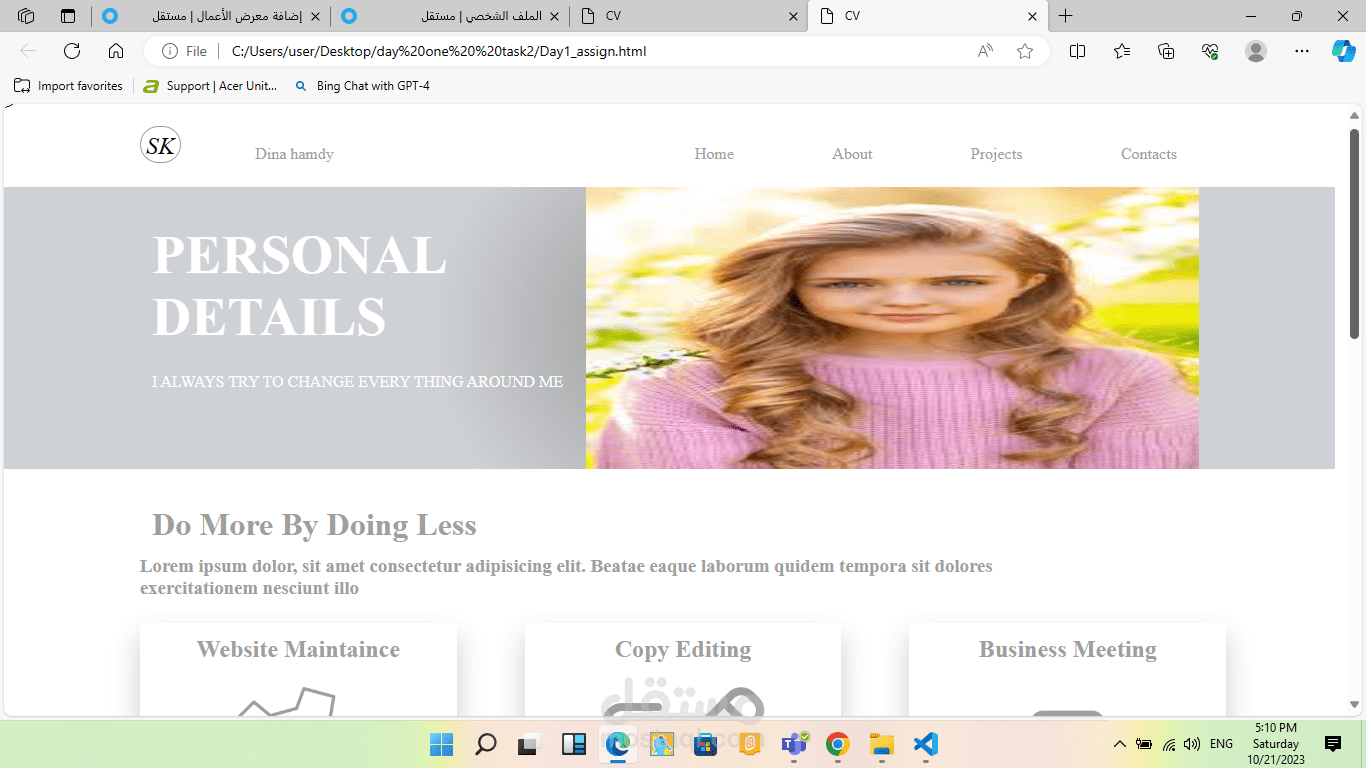Viewport: 1366px width, 768px height.
Task: Click the Do More By Doing Less heading
Action: pos(314,525)
